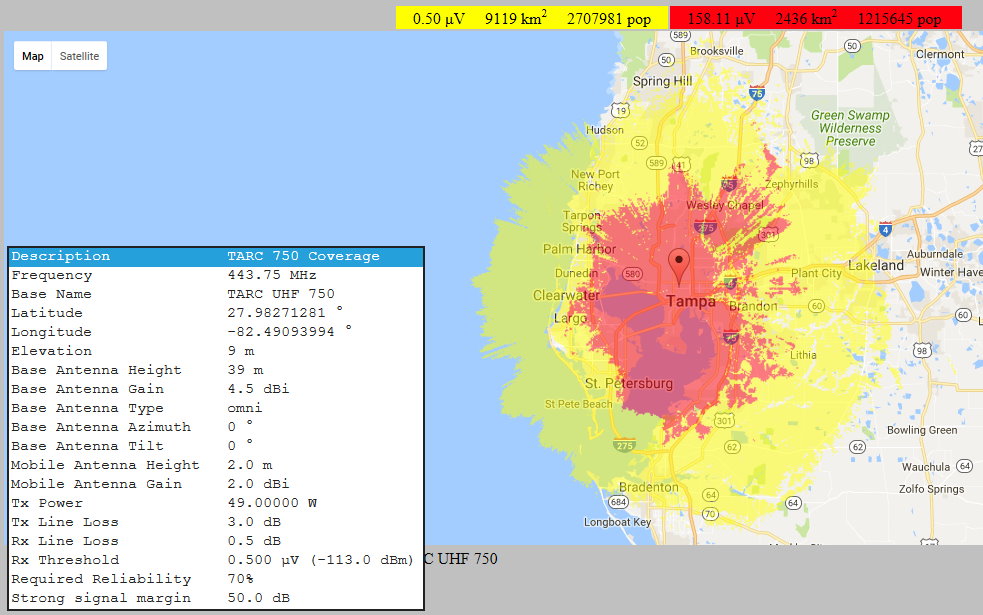Image resolution: width=983 pixels, height=615 pixels.
Task: Select the Map view tab
Action: (32, 56)
